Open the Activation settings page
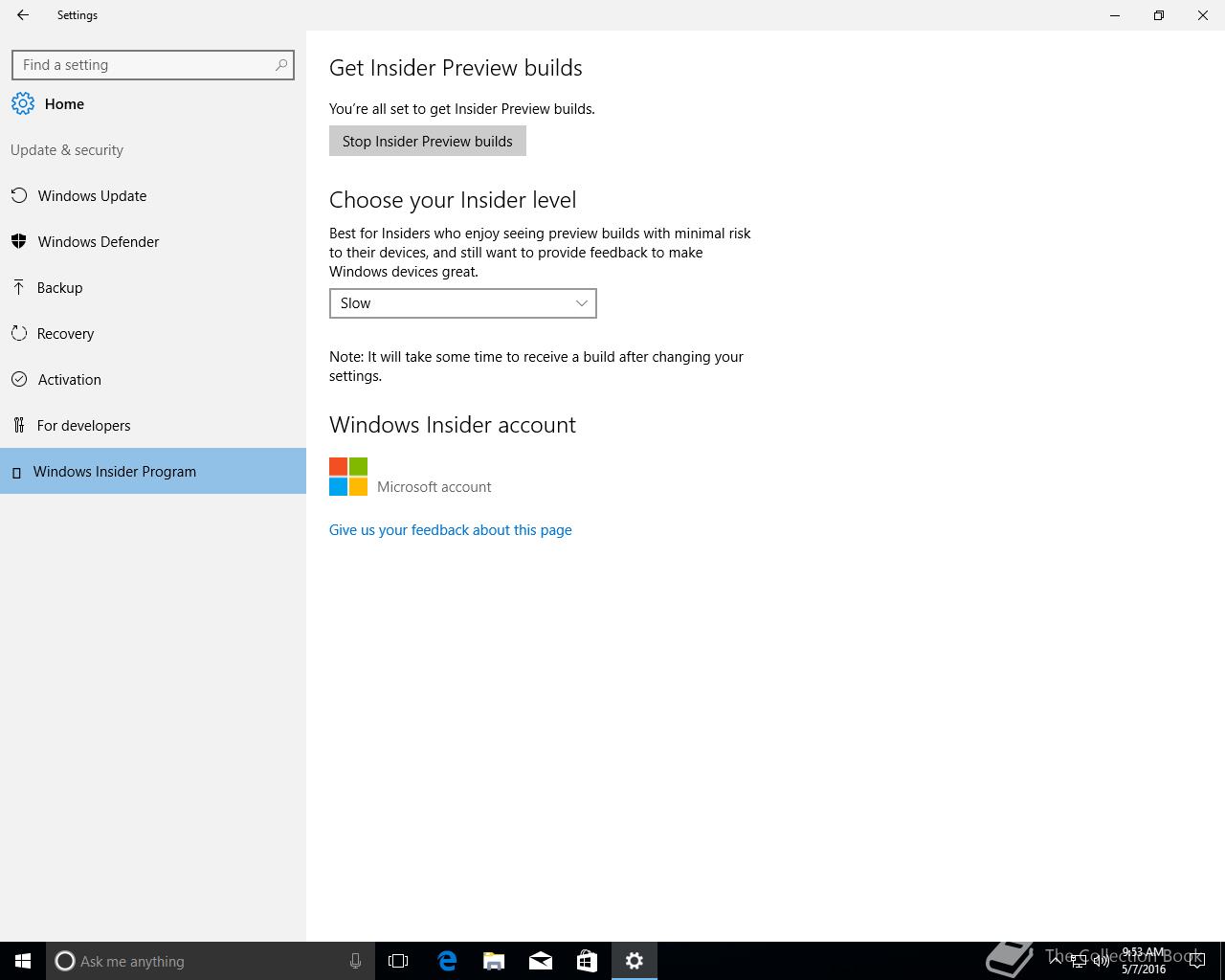This screenshot has height=980, width=1225. click(x=153, y=380)
